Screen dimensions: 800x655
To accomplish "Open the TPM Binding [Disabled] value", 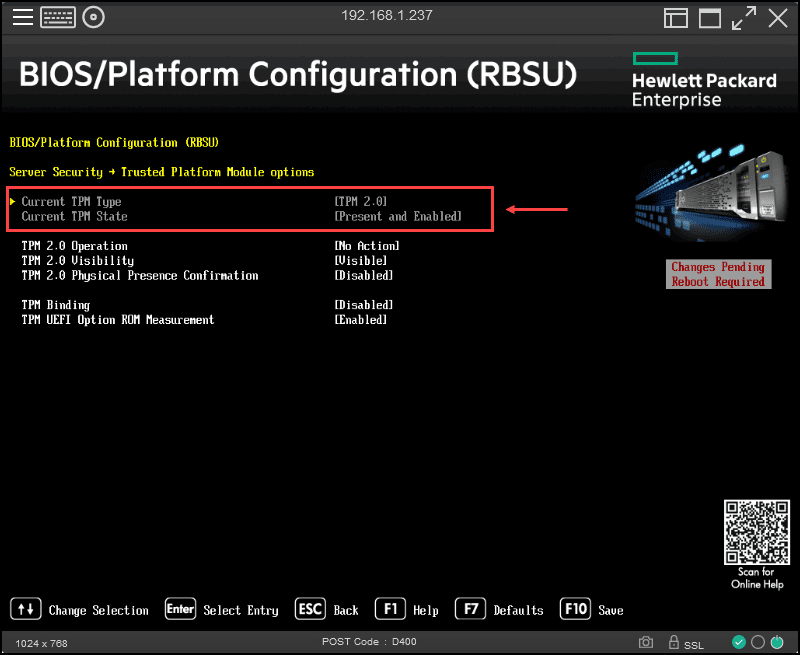I will coord(364,305).
